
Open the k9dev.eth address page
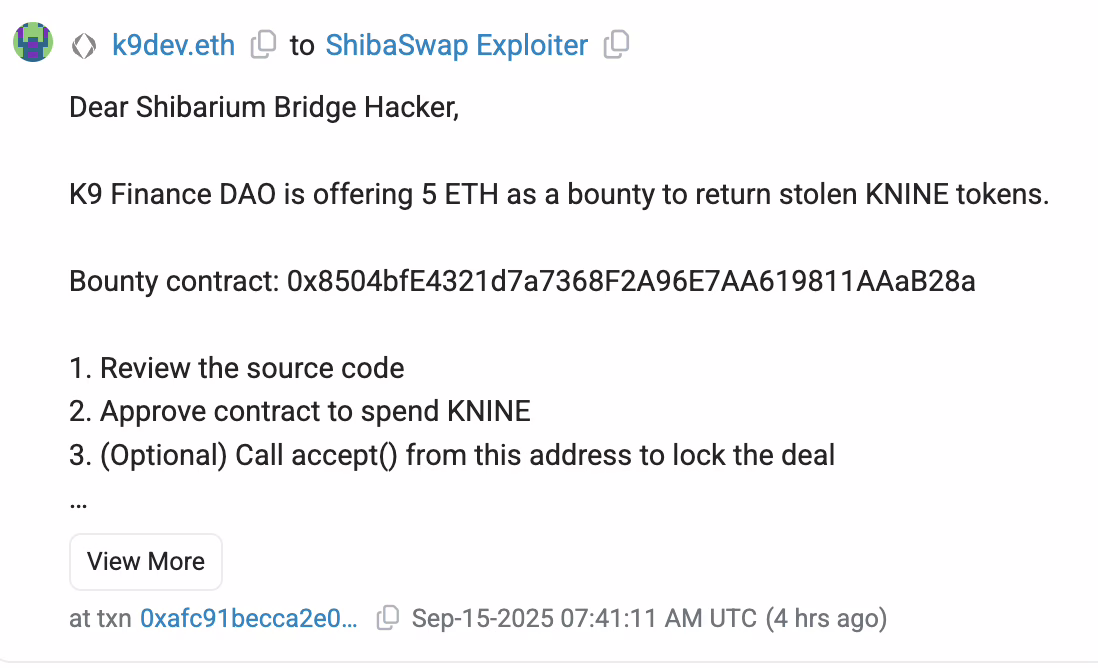(174, 46)
